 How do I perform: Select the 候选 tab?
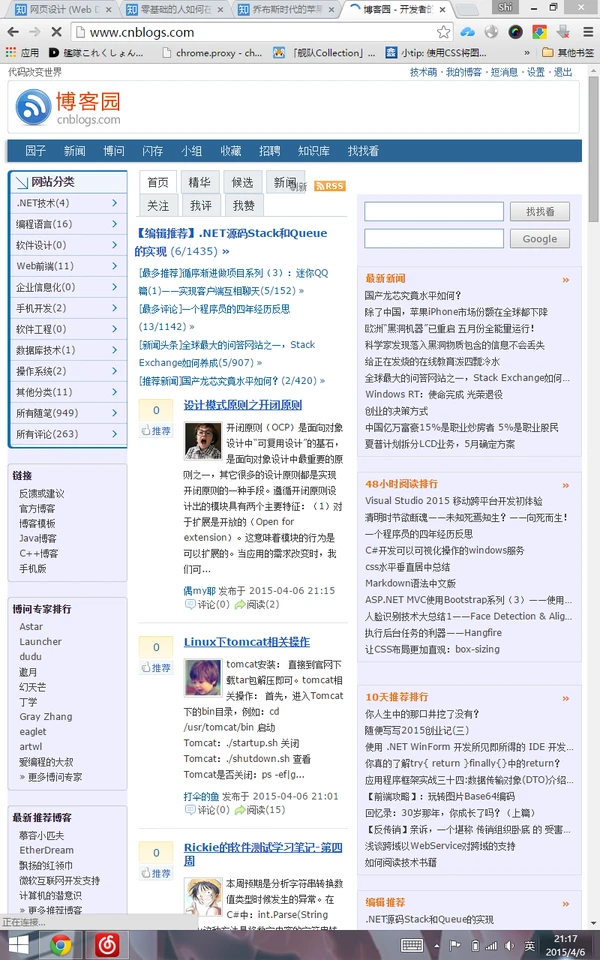242,182
